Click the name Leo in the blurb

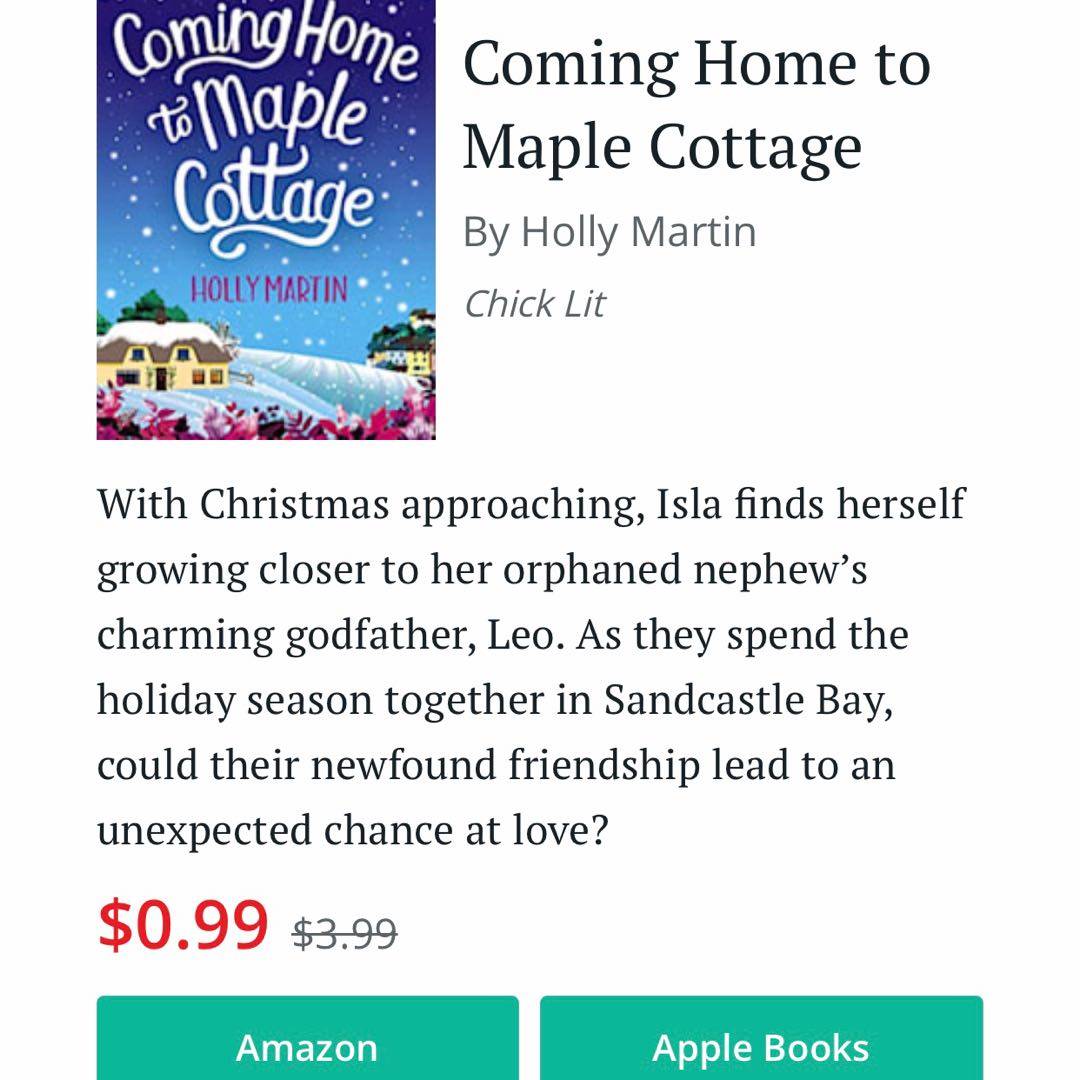526,635
